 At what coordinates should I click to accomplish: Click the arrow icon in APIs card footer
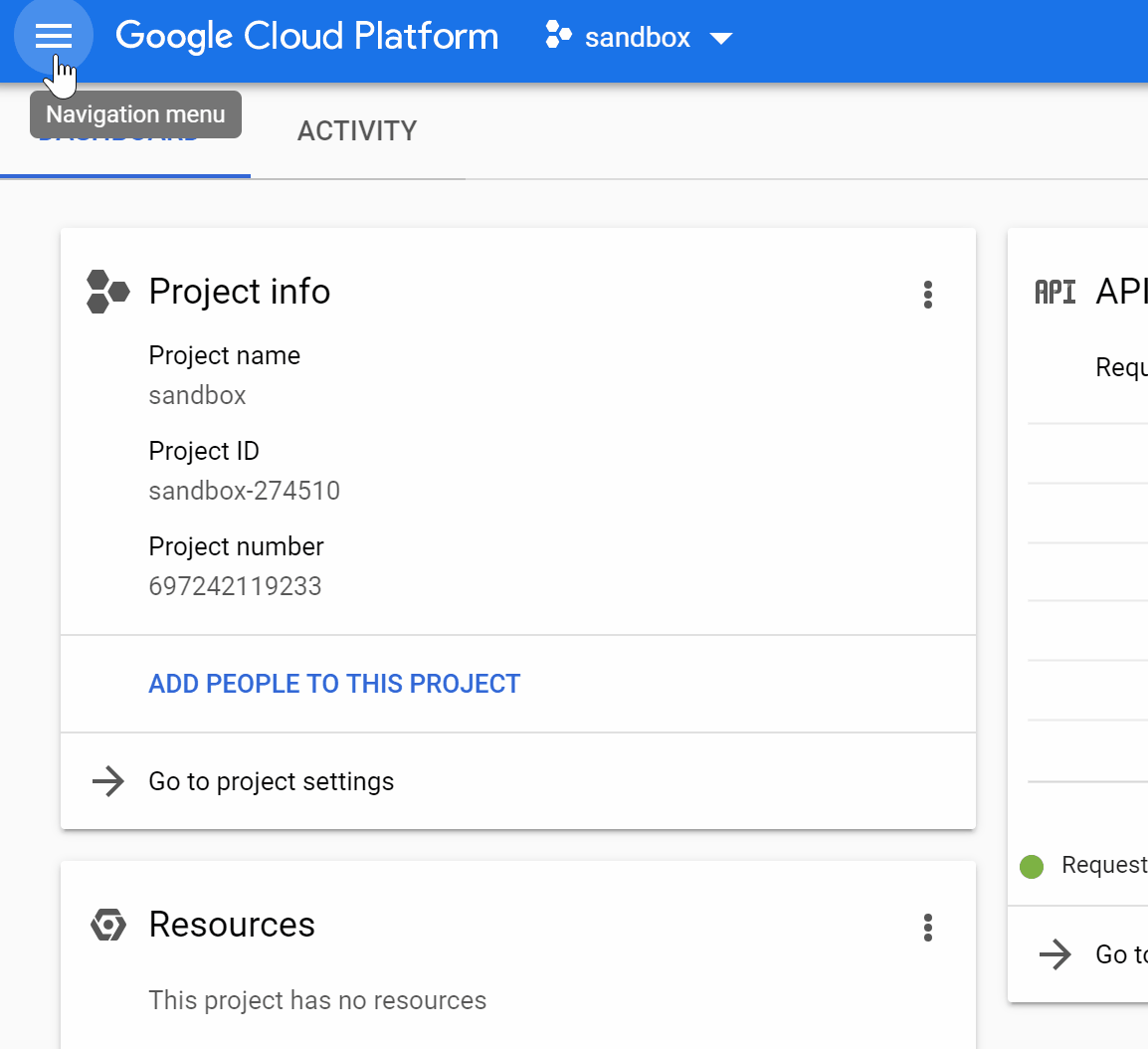pos(1054,954)
